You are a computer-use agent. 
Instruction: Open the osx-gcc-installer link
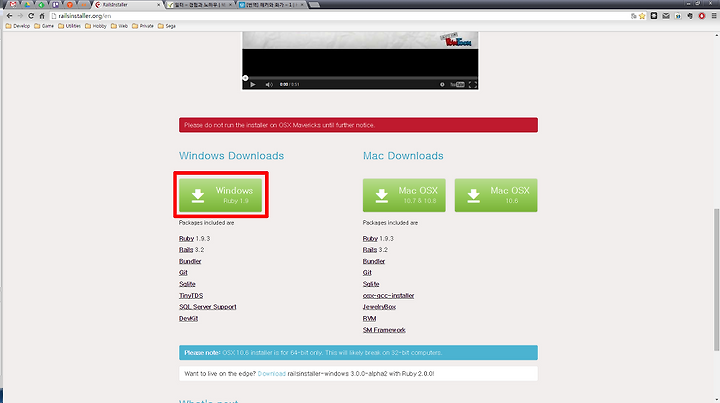[388, 296]
